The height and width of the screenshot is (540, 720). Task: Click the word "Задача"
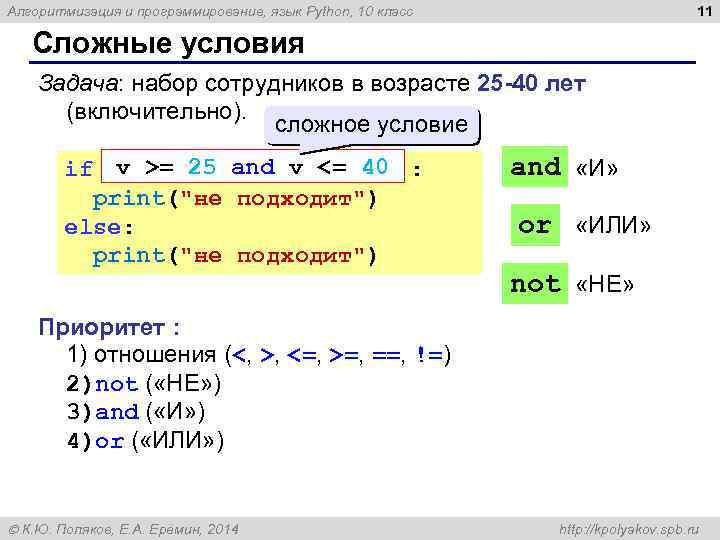pyautogui.click(x=79, y=84)
